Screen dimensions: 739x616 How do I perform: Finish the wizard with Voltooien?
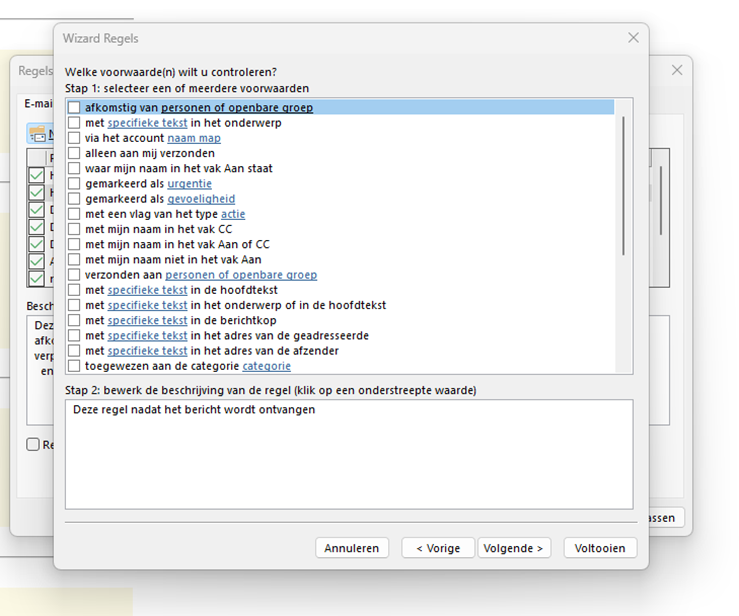click(600, 548)
